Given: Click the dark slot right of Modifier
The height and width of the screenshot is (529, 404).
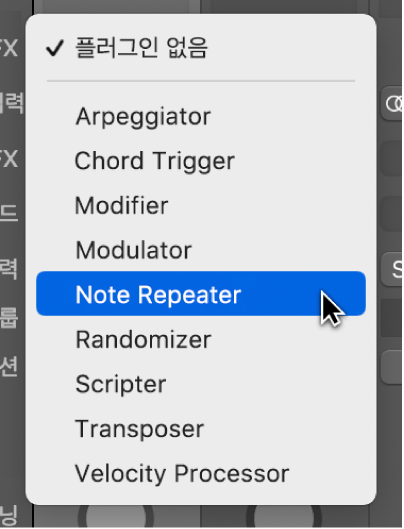Looking at the screenshot, I should 392,214.
